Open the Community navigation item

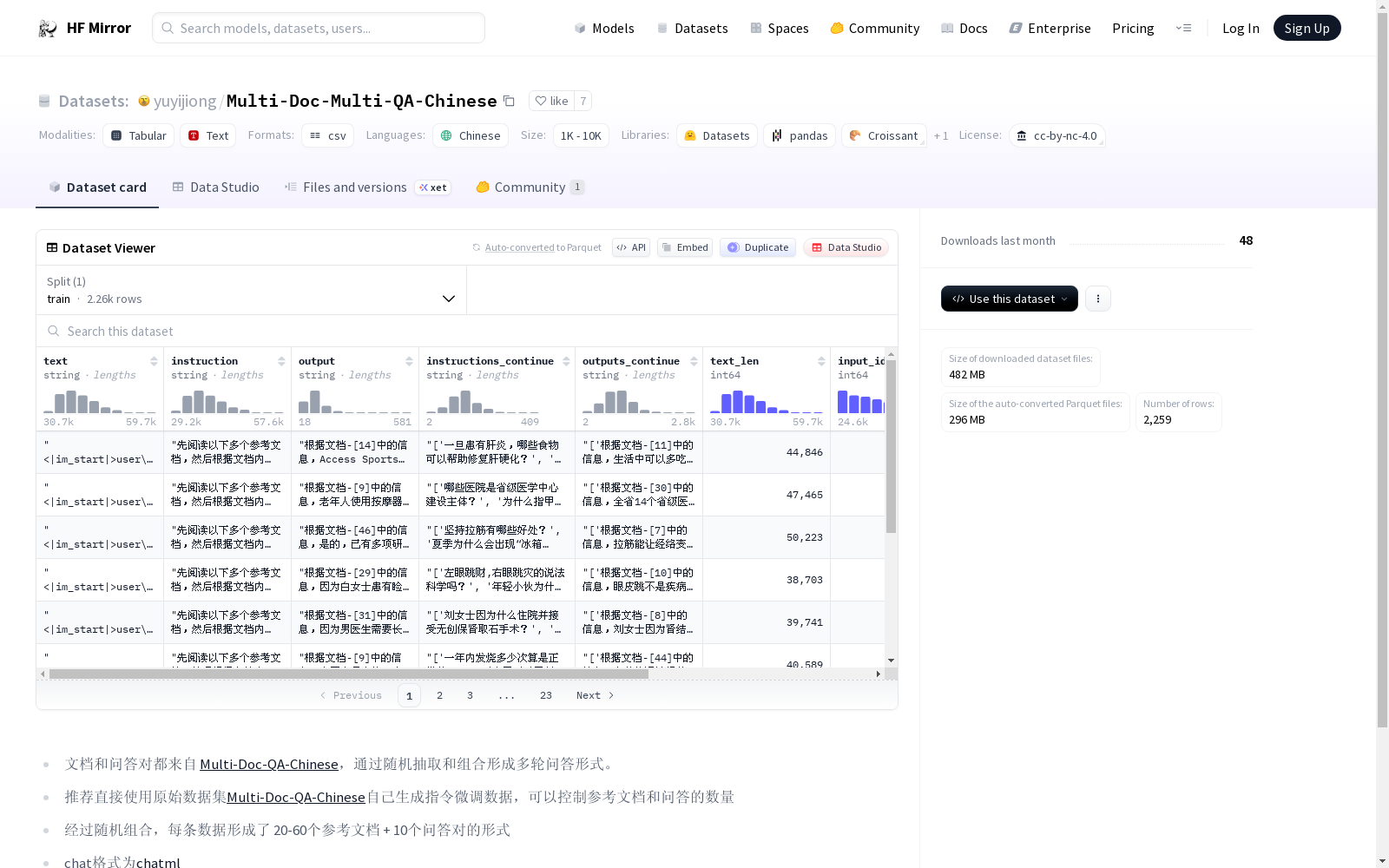(875, 28)
